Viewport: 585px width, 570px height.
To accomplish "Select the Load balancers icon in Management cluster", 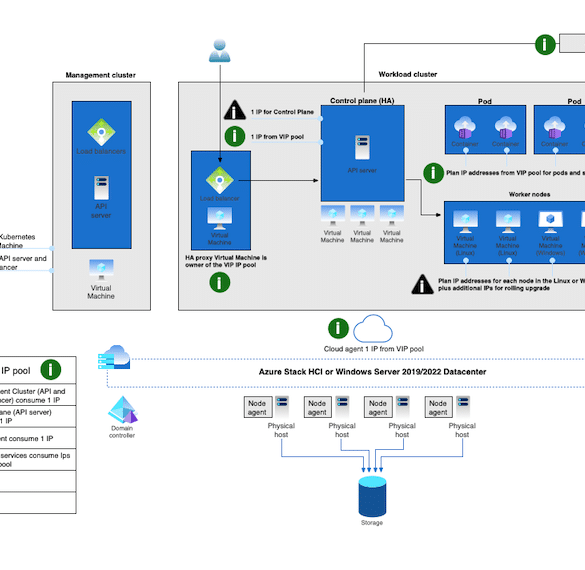I will [x=101, y=132].
